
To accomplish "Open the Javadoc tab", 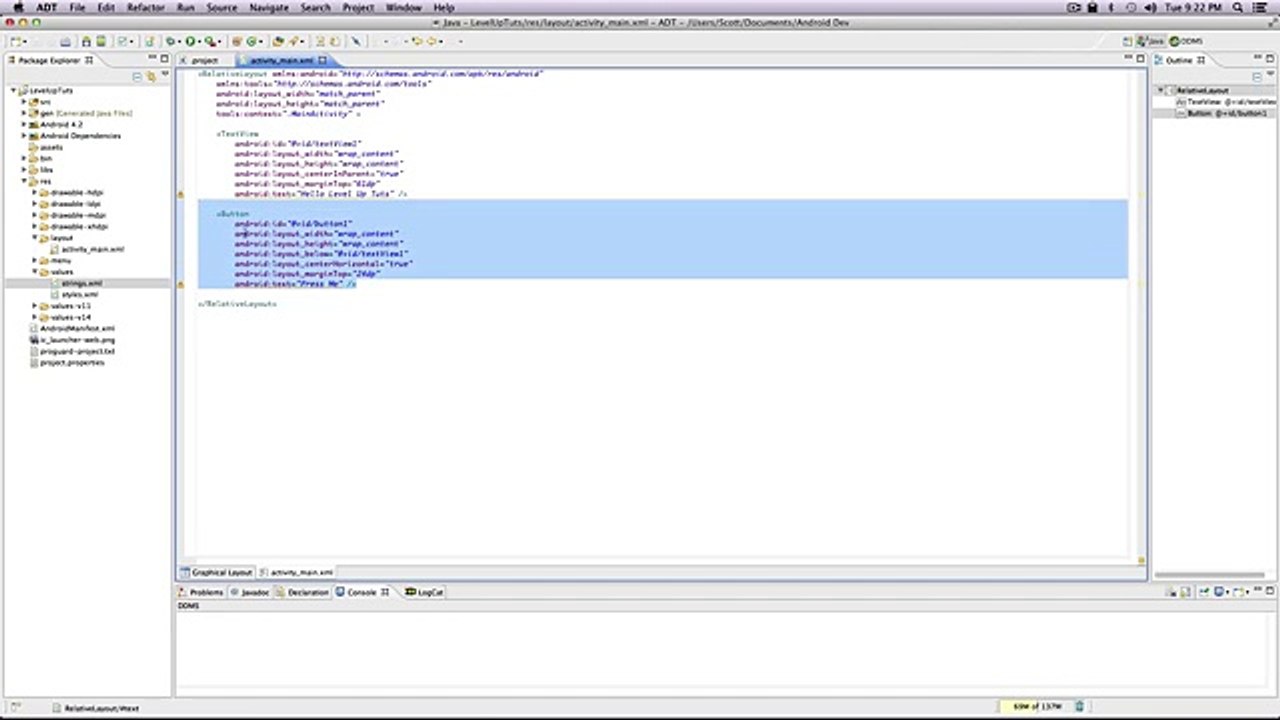I will pos(250,592).
